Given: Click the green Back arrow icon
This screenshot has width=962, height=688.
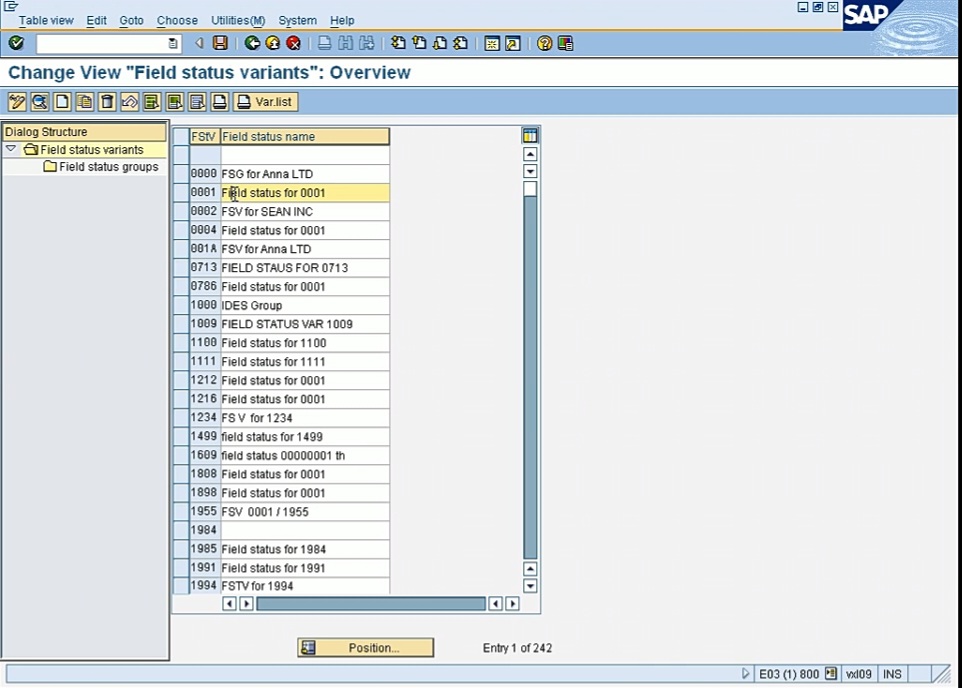Looking at the screenshot, I should (252, 43).
